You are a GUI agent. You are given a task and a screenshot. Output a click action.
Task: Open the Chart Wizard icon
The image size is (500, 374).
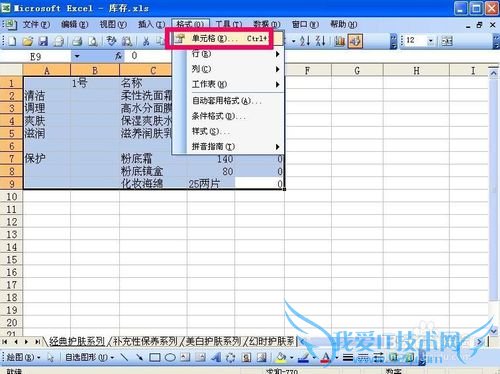point(340,41)
